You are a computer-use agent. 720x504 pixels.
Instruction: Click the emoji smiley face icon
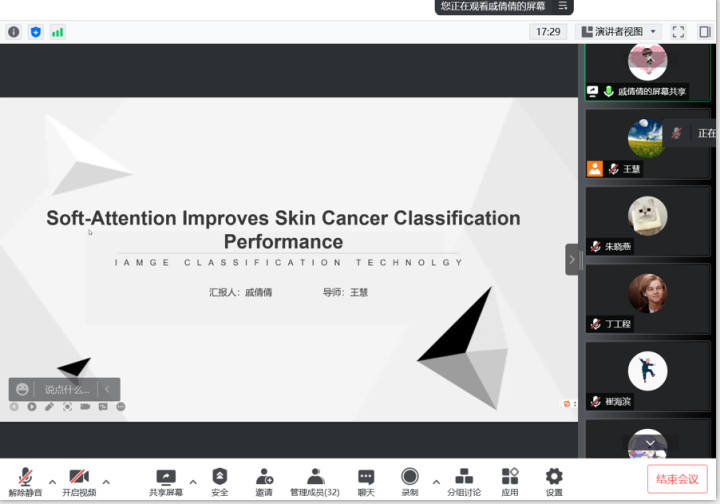(x=23, y=389)
